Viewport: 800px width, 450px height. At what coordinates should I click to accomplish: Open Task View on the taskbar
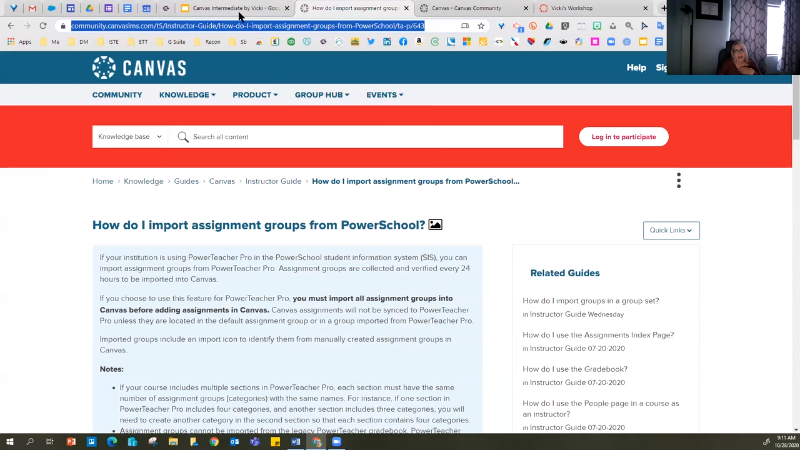49,442
